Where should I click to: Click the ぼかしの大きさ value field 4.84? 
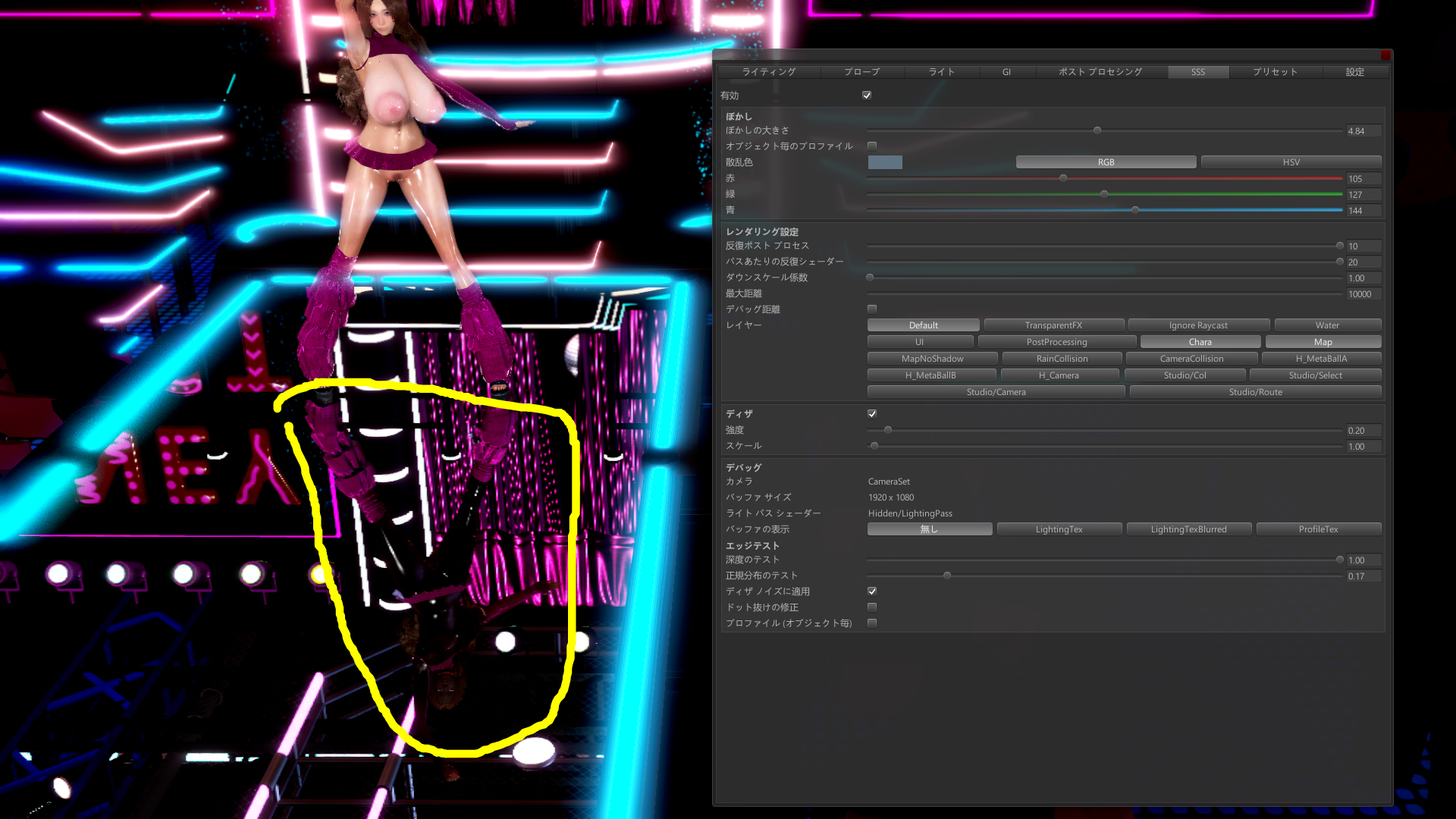[1363, 131]
